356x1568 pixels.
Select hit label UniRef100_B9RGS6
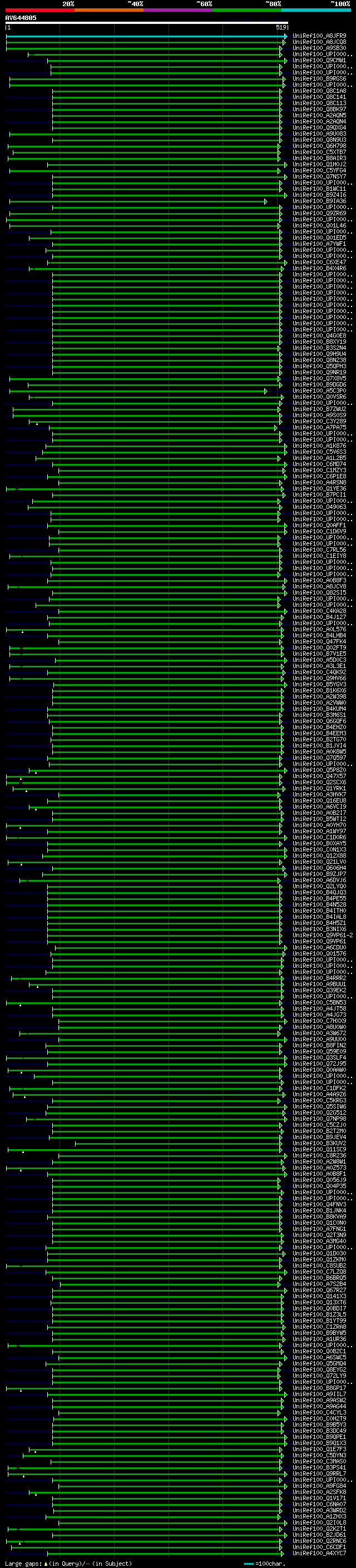click(319, 78)
